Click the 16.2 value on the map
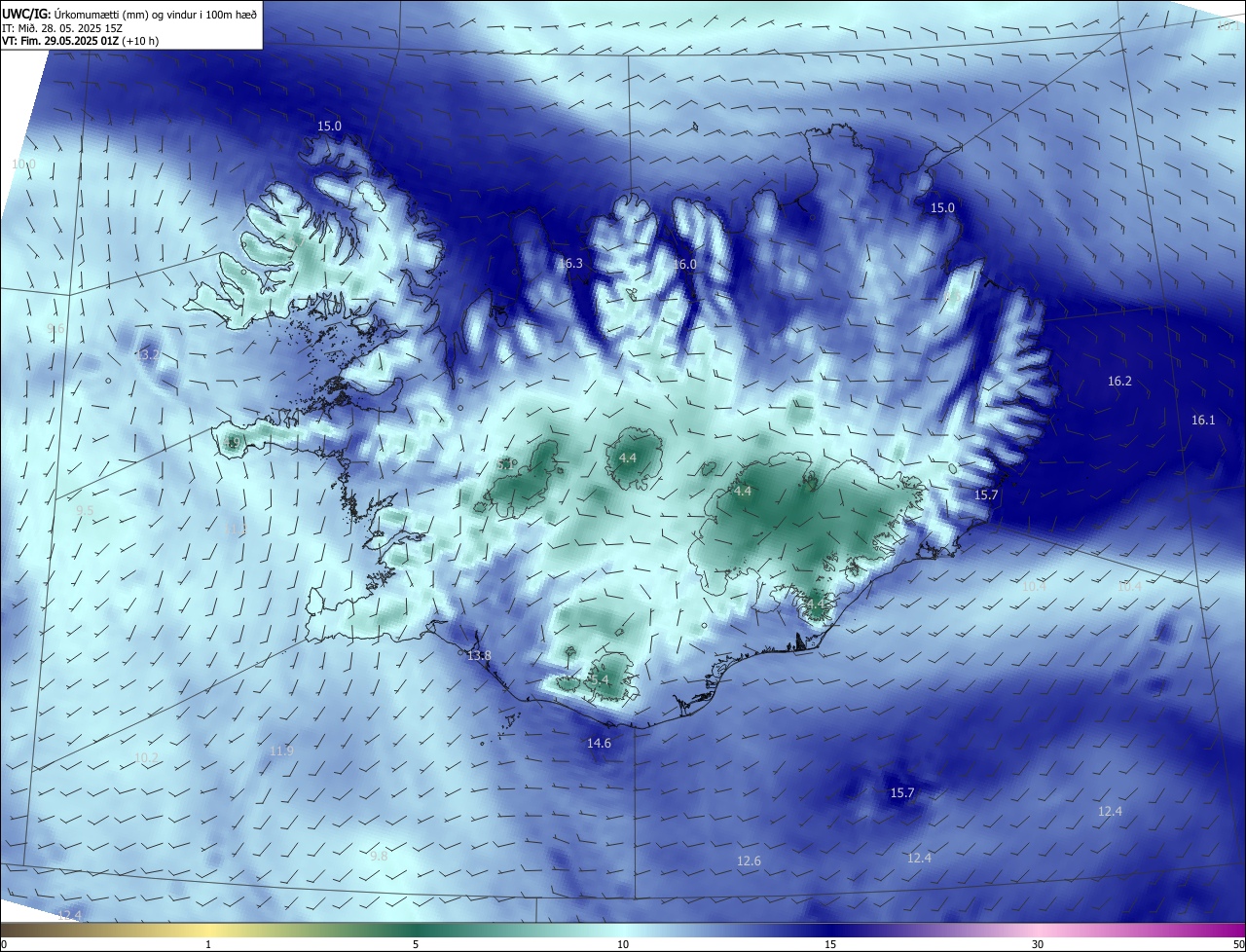 tap(1120, 382)
